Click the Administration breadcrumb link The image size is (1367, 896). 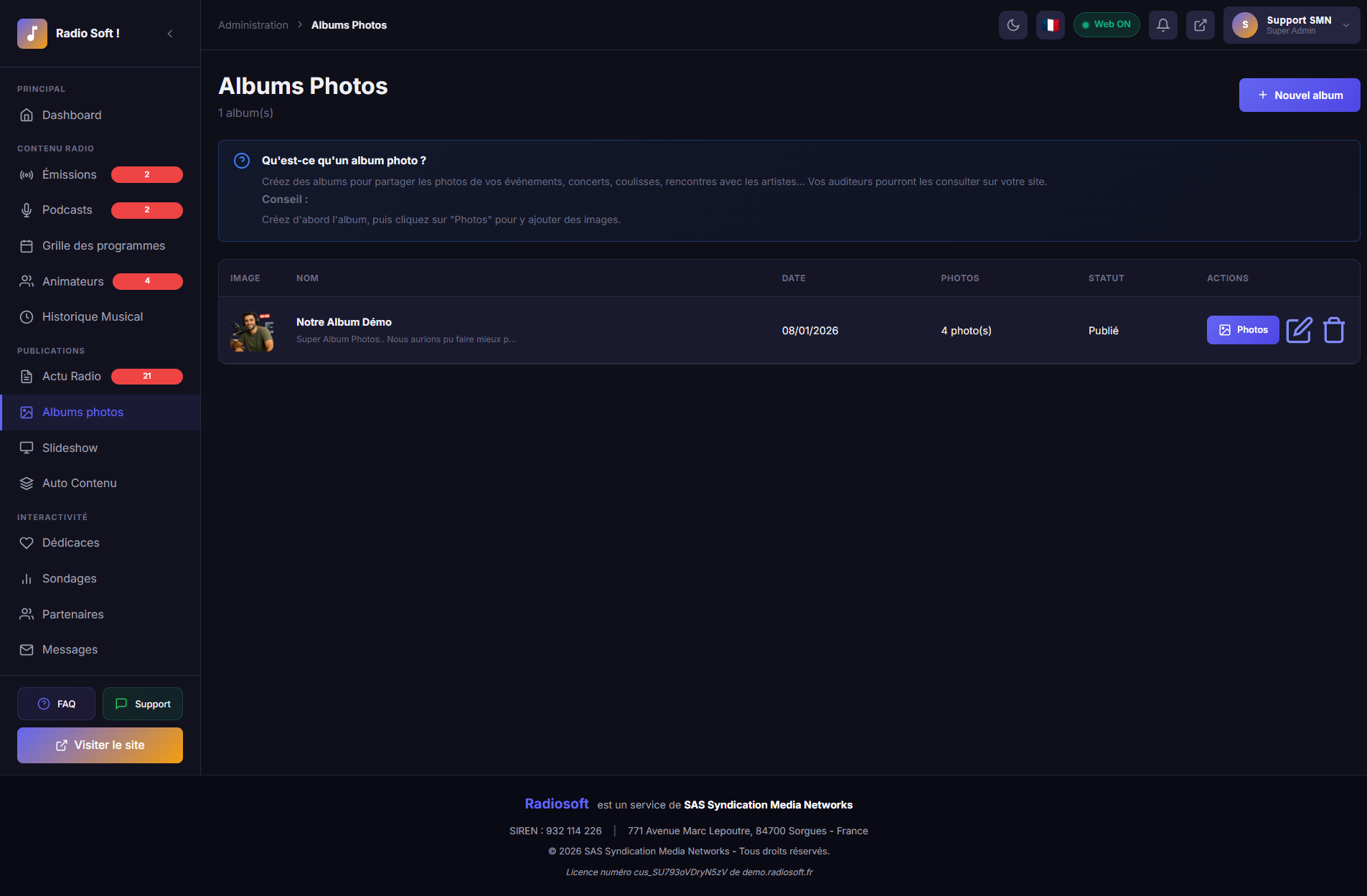coord(253,25)
